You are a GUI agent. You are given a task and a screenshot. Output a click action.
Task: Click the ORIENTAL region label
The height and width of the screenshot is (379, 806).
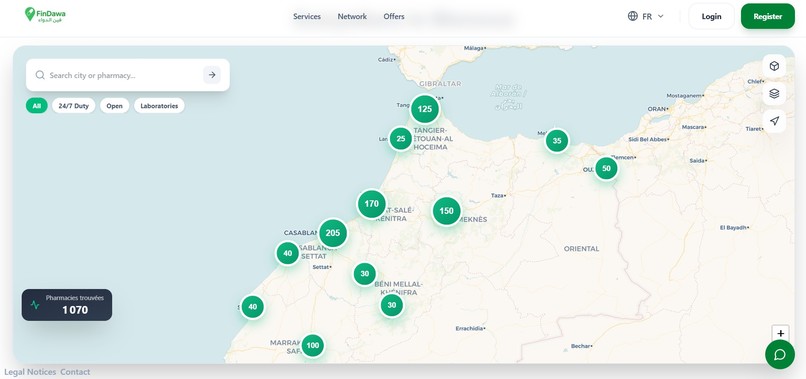pyautogui.click(x=581, y=248)
